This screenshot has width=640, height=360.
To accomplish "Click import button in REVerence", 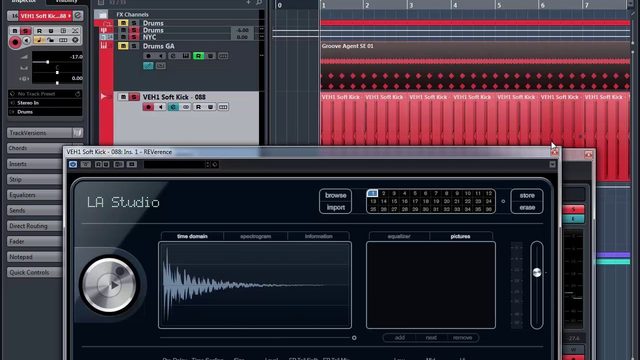I will [x=336, y=207].
